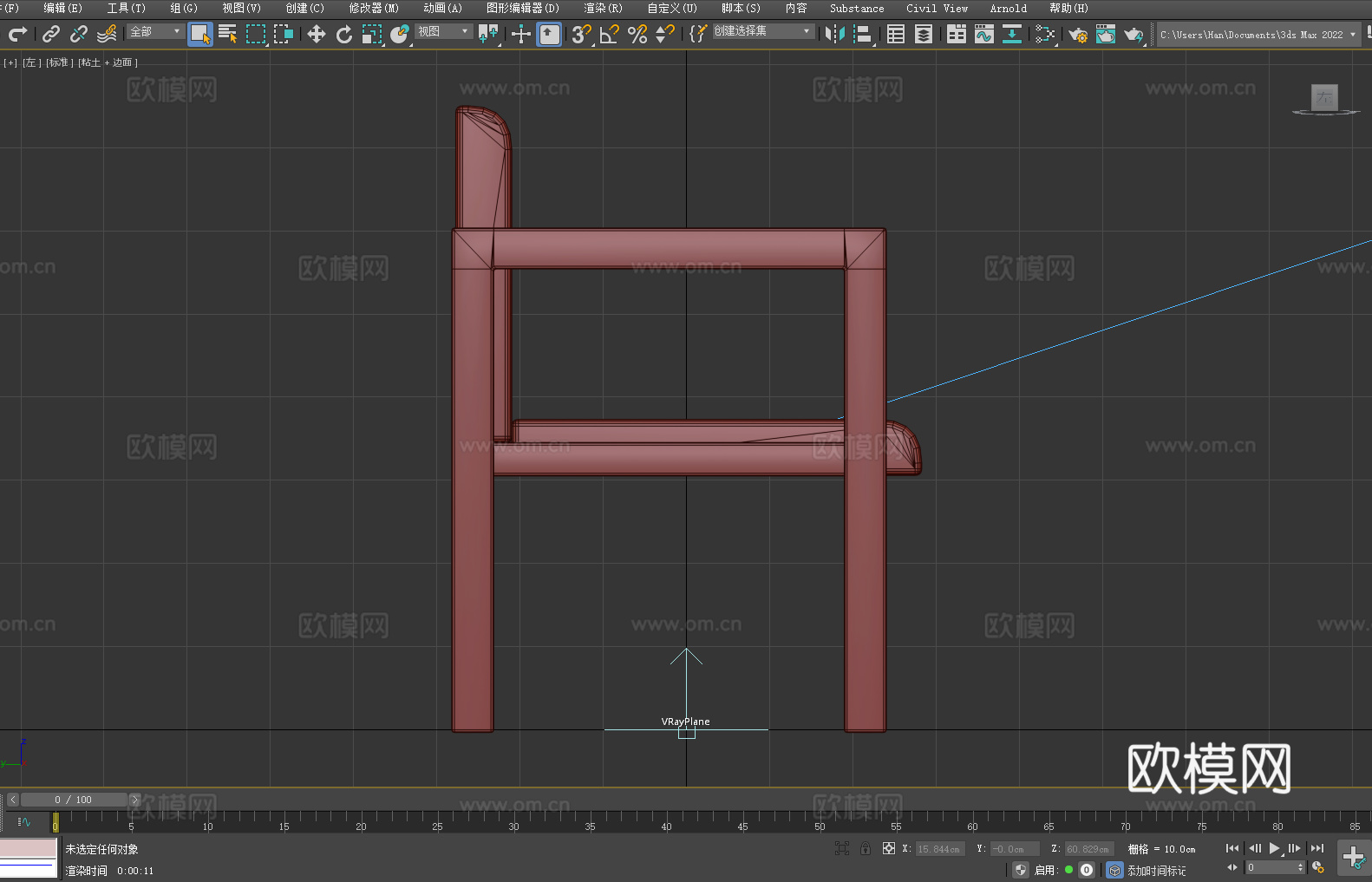Activate Select and Rotate tool
This screenshot has width=1372, height=882.
(344, 34)
